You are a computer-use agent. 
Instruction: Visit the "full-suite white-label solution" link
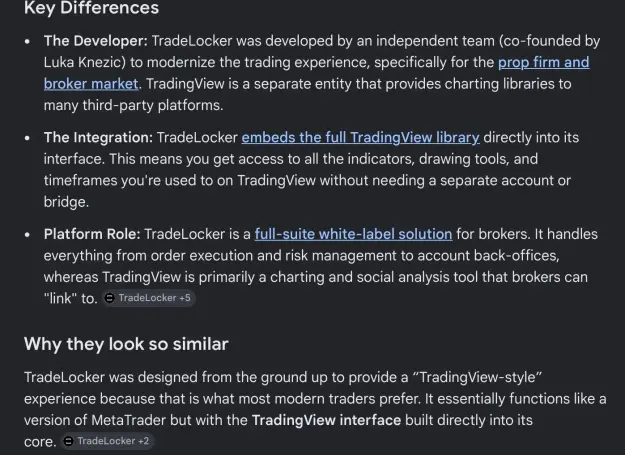click(354, 234)
